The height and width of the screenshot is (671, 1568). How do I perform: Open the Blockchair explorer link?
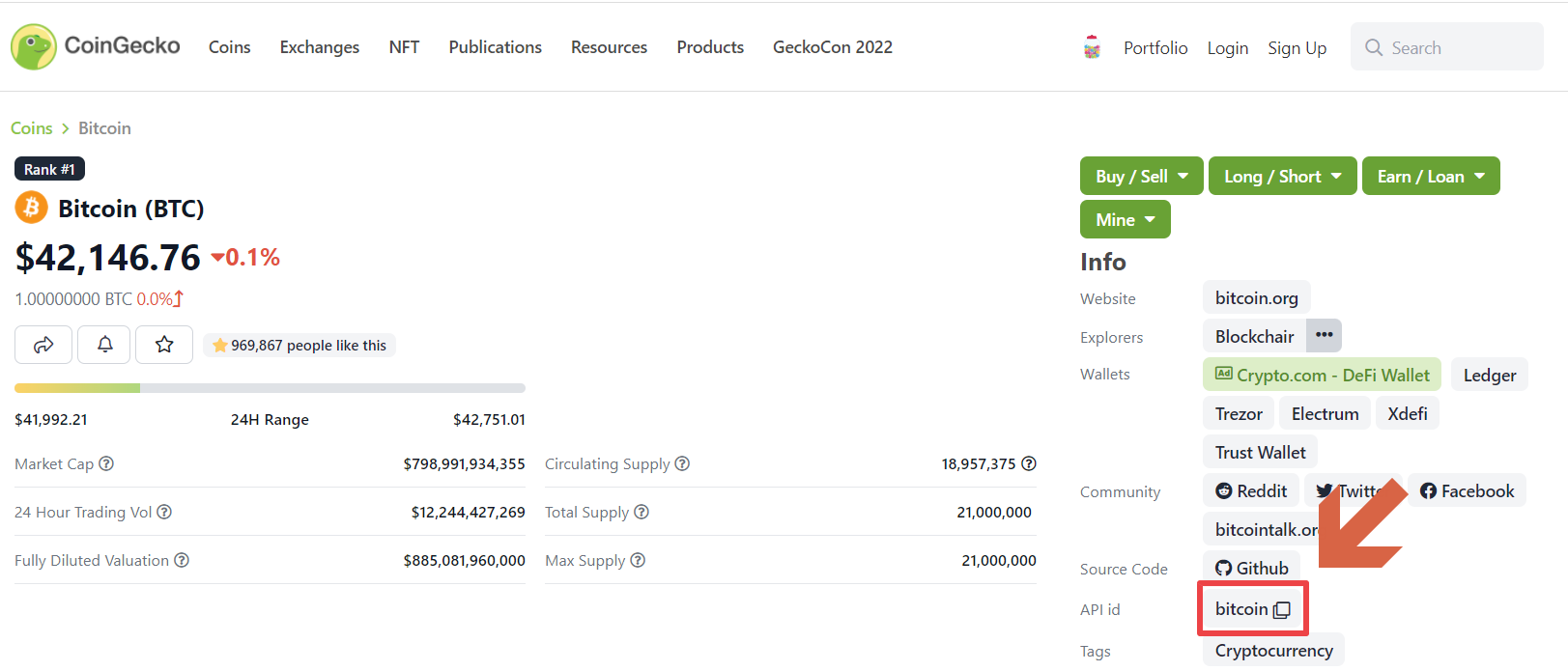tap(1254, 336)
